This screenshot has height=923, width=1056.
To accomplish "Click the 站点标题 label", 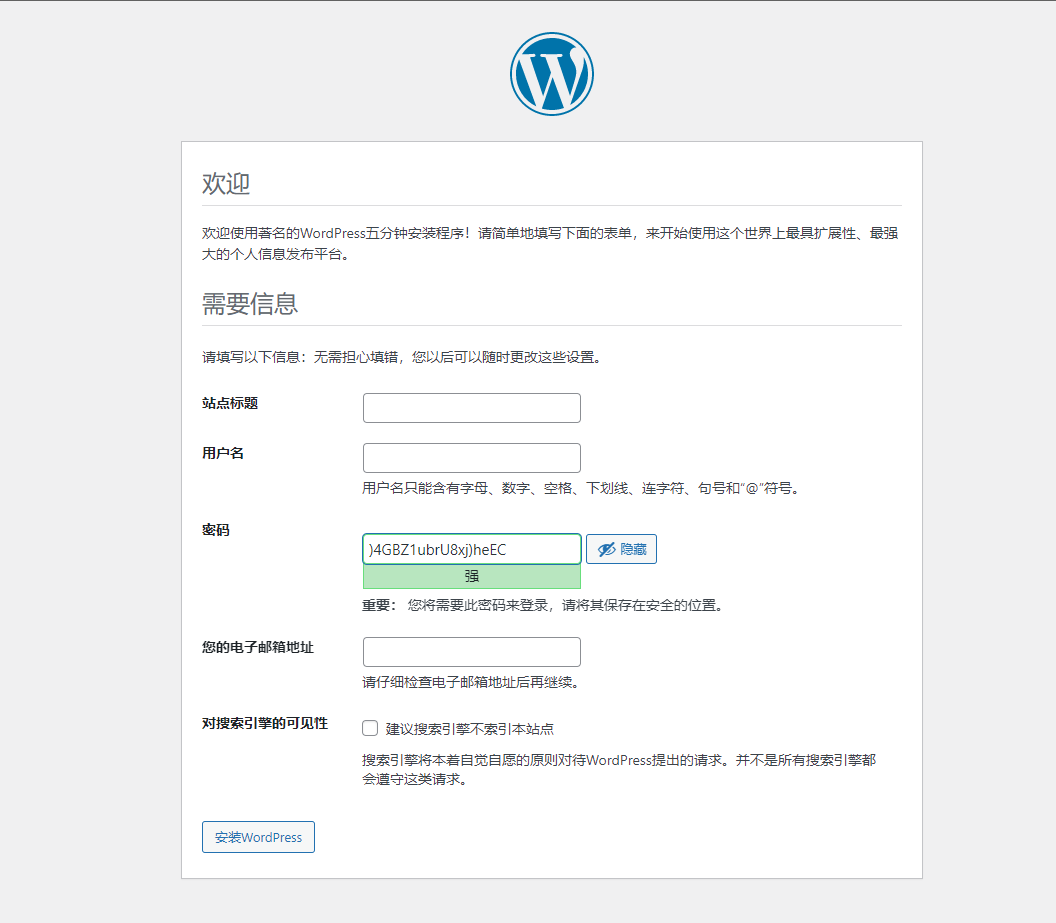I will point(230,403).
